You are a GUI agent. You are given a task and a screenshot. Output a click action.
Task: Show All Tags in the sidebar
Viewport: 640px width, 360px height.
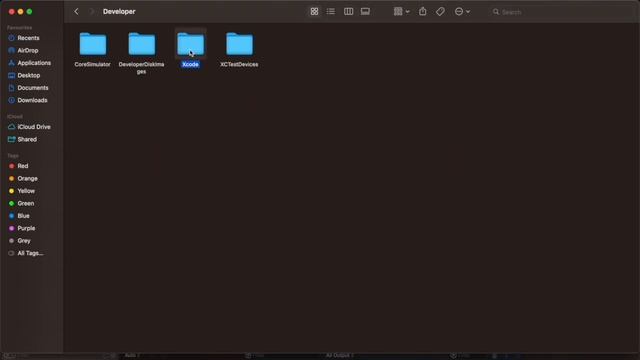coord(31,253)
